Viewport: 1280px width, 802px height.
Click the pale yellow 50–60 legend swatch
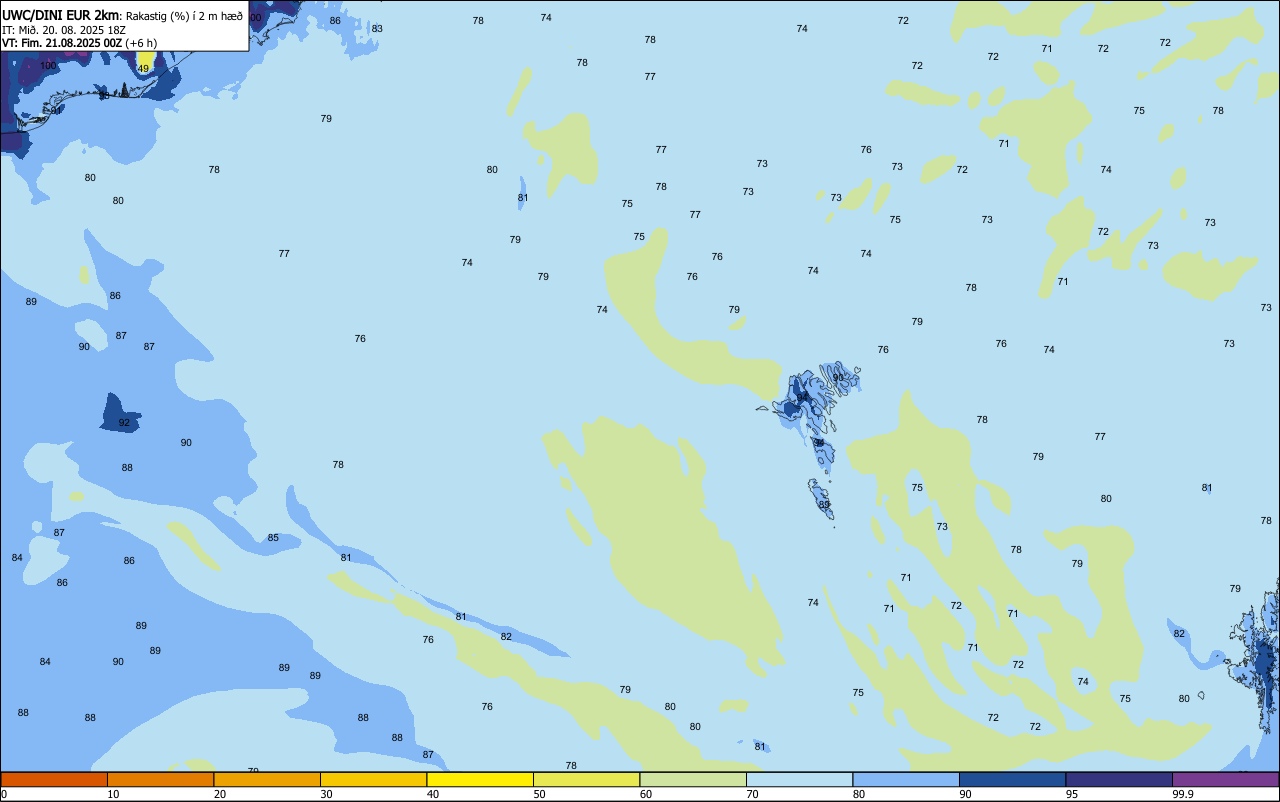coord(586,779)
